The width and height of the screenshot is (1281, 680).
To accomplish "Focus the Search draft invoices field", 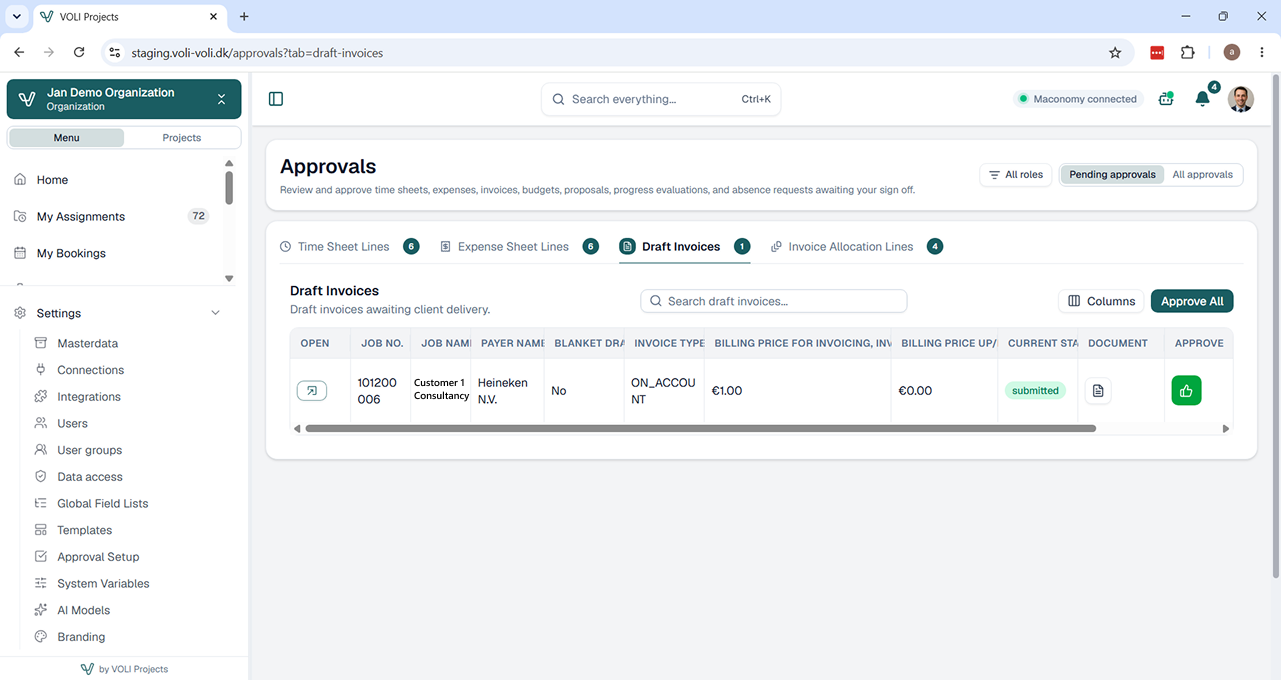I will pyautogui.click(x=774, y=301).
